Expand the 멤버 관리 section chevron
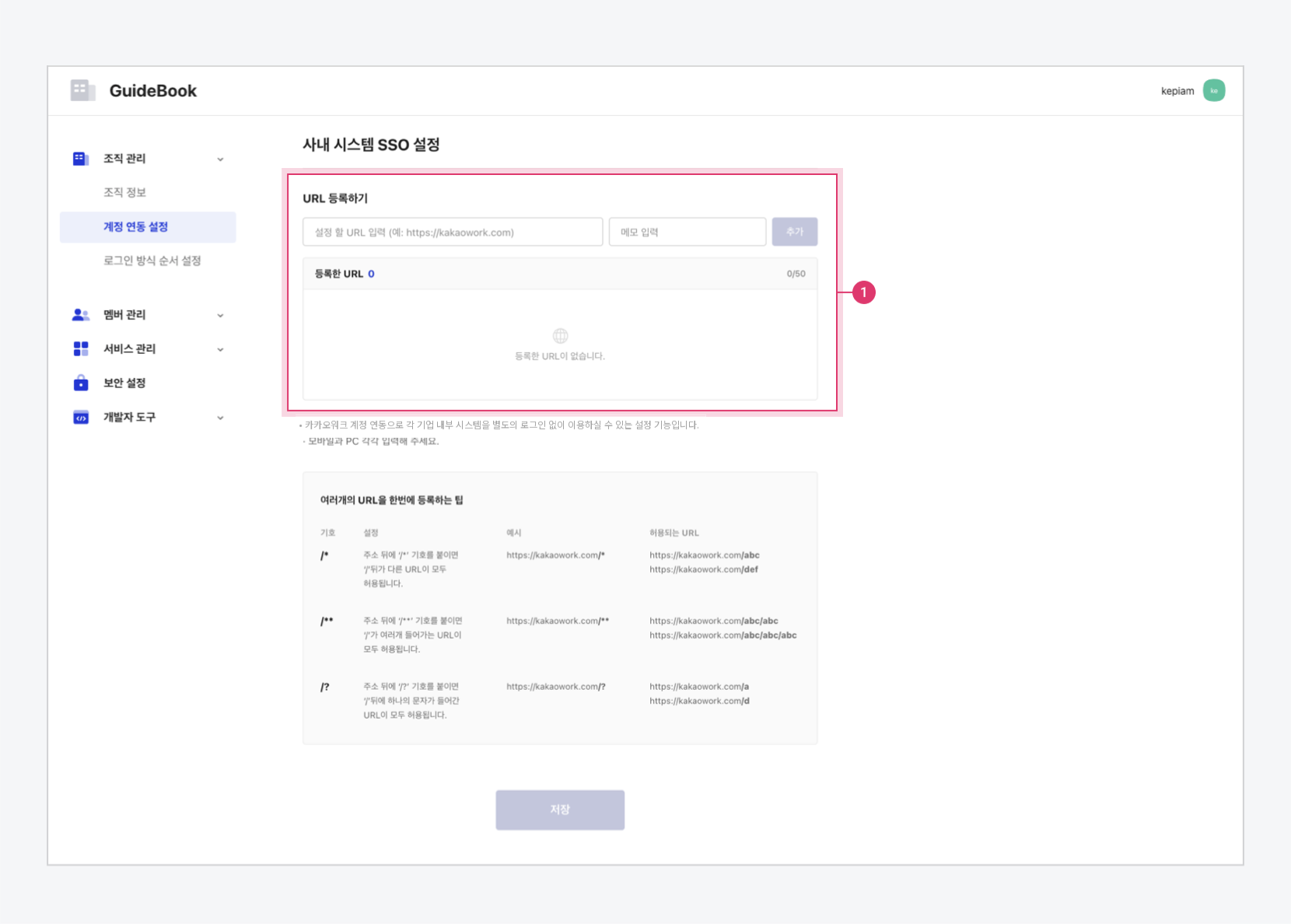Image resolution: width=1291 pixels, height=924 pixels. coord(220,316)
